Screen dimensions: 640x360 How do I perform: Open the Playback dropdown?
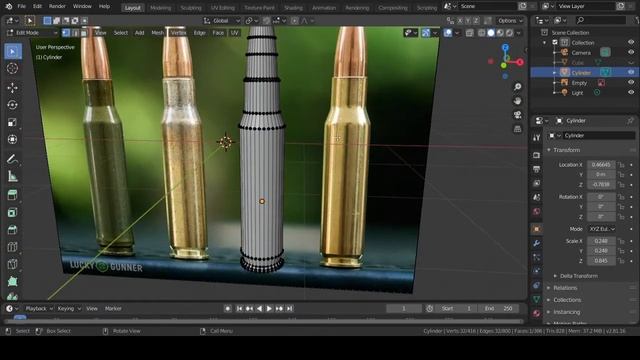39,309
